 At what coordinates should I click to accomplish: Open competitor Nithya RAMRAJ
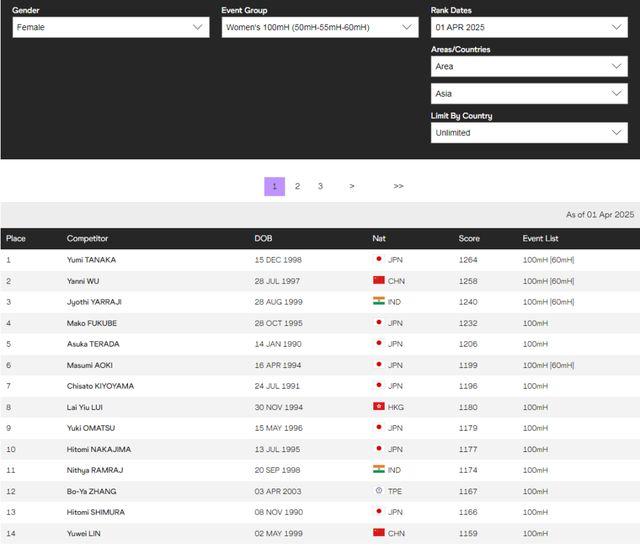(x=95, y=470)
